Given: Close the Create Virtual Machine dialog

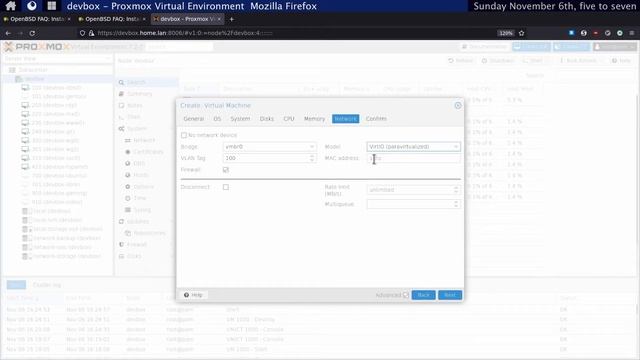Looking at the screenshot, I should coord(458,105).
